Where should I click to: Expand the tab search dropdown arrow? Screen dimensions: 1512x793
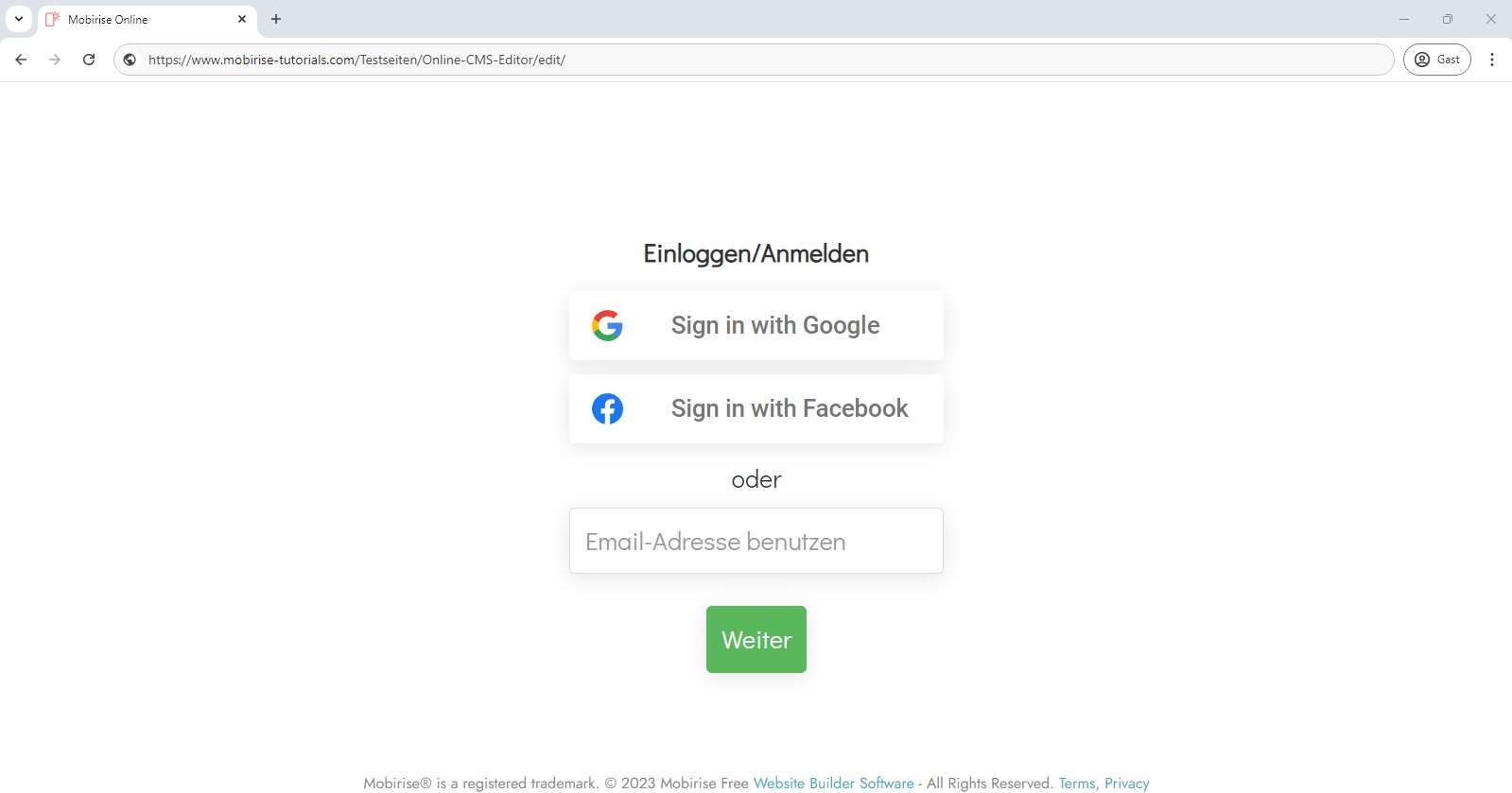(x=19, y=19)
